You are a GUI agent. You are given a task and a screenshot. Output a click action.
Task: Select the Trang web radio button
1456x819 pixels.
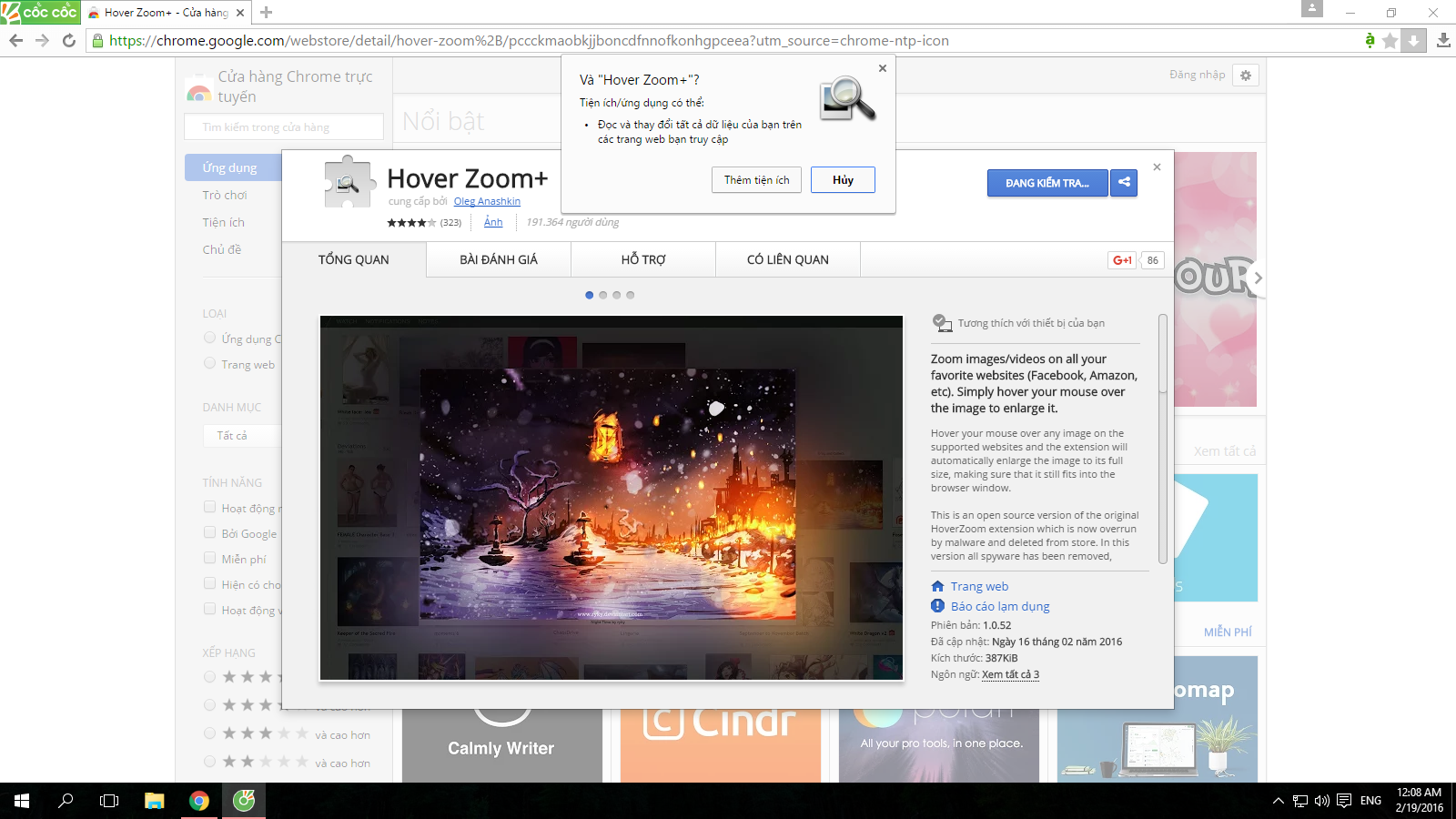tap(210, 363)
